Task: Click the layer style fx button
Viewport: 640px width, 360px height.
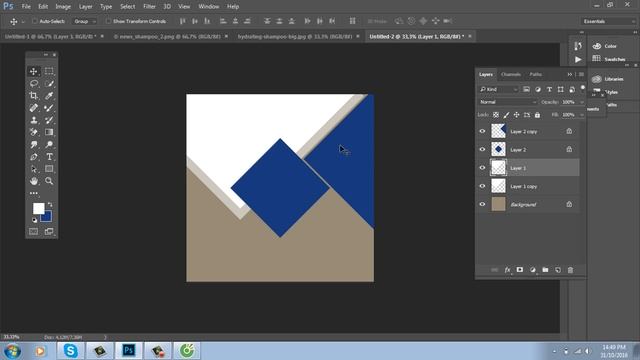Action: click(x=507, y=270)
